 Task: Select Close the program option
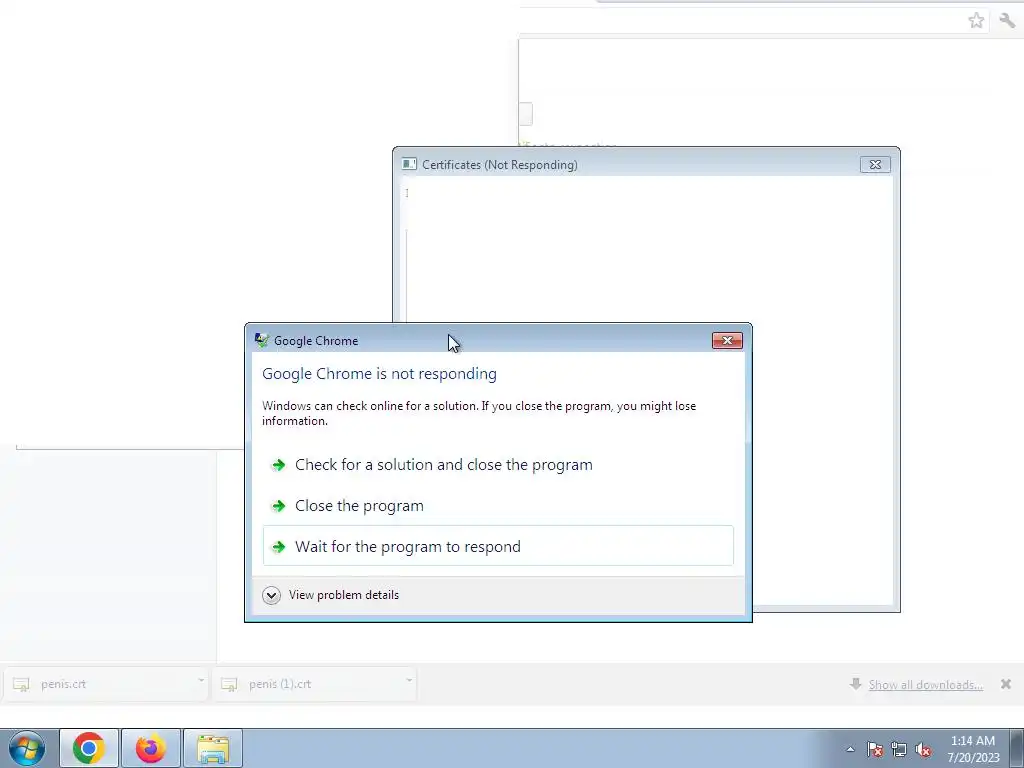(498, 505)
